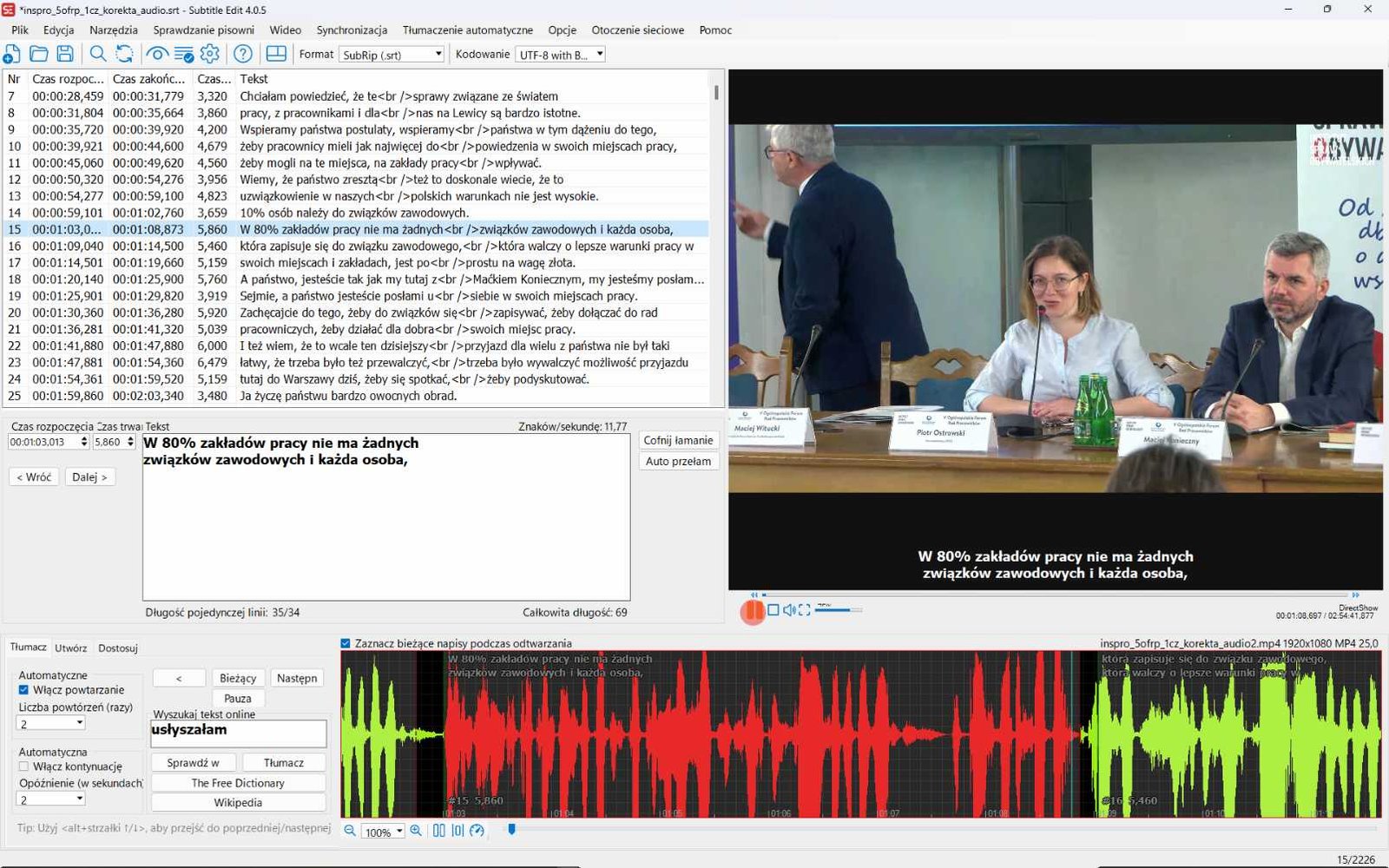This screenshot has width=1389, height=868.
Task: Save the subtitle using the floppy disk icon
Action: (65, 55)
